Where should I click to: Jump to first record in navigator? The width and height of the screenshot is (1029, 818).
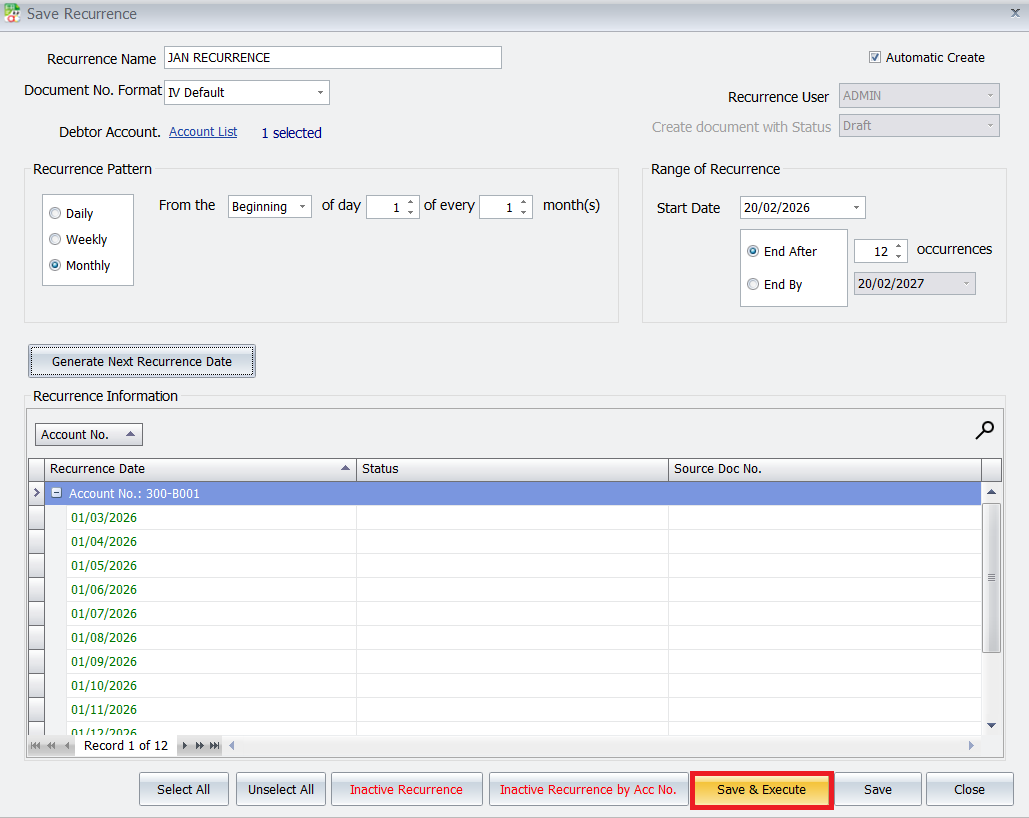[36, 746]
